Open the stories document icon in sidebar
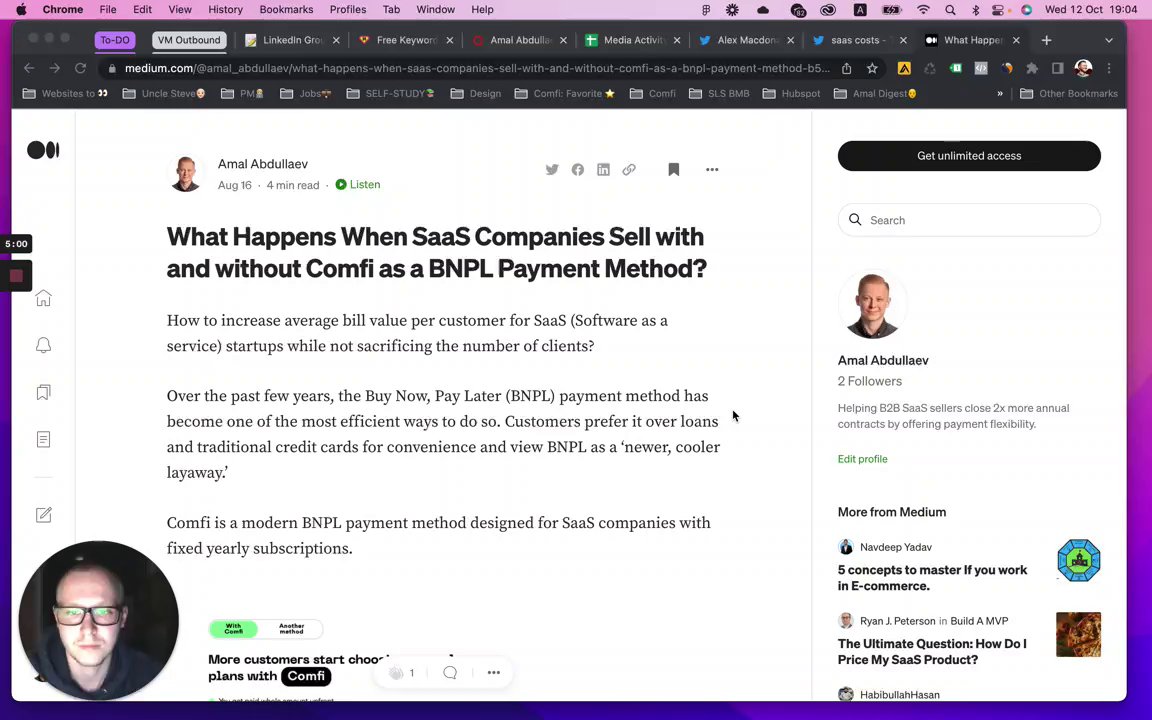The image size is (1152, 720). pyautogui.click(x=43, y=439)
